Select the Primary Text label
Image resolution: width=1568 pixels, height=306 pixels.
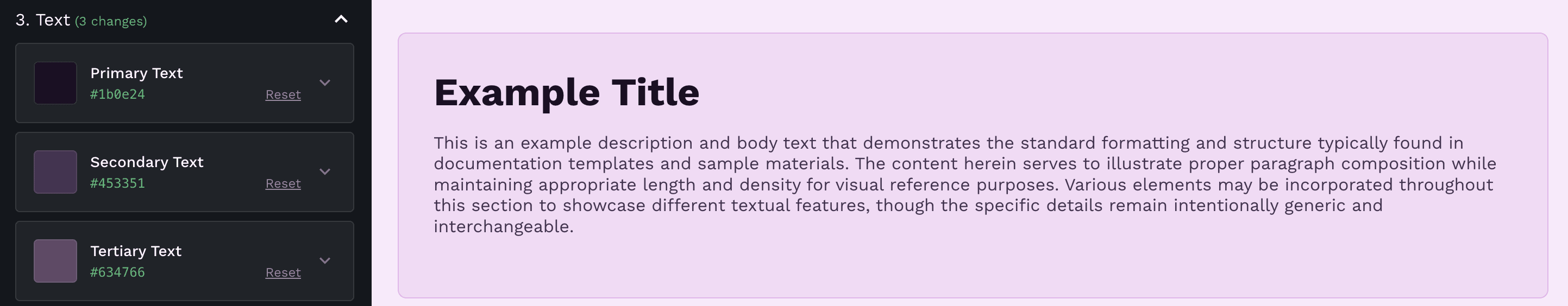click(x=136, y=73)
